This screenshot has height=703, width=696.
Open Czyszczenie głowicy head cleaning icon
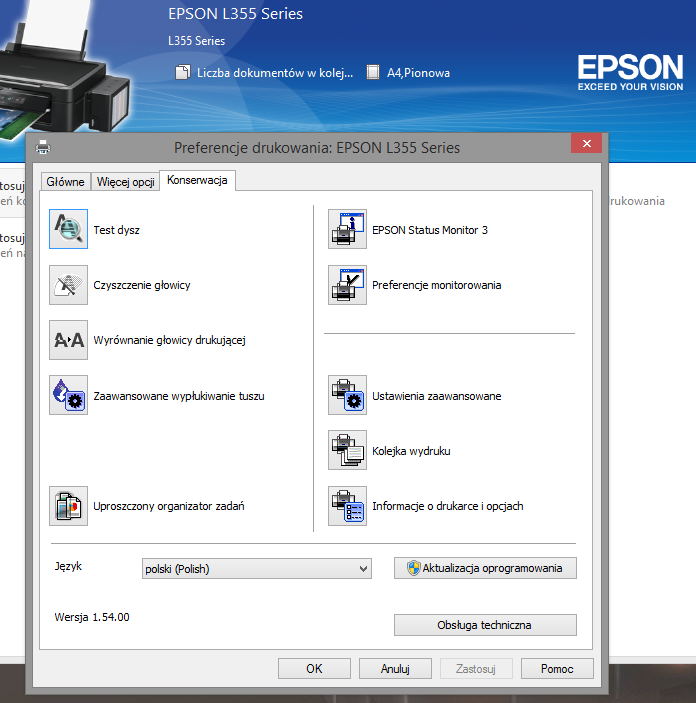pyautogui.click(x=68, y=285)
